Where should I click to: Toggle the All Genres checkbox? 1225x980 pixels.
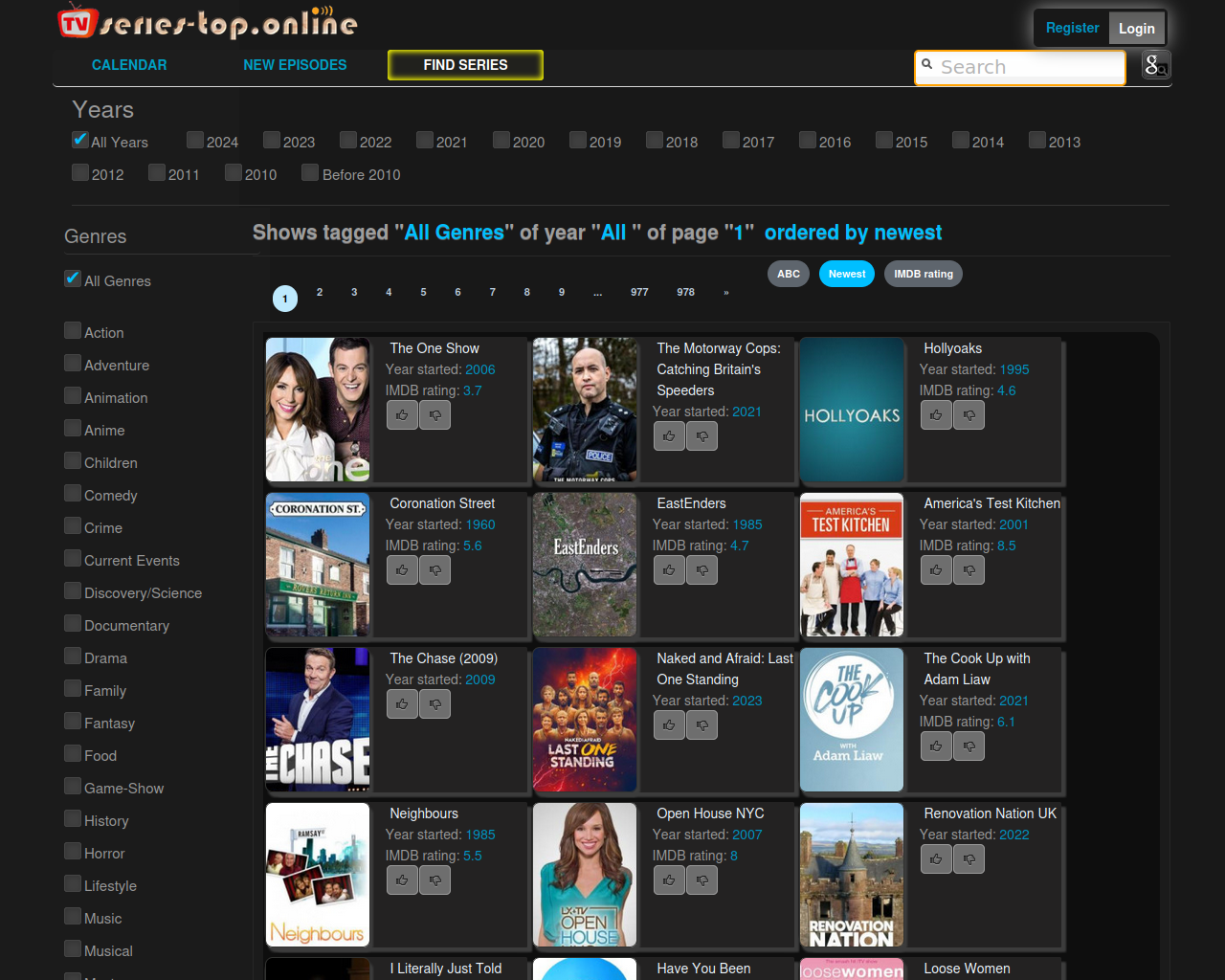[x=73, y=278]
